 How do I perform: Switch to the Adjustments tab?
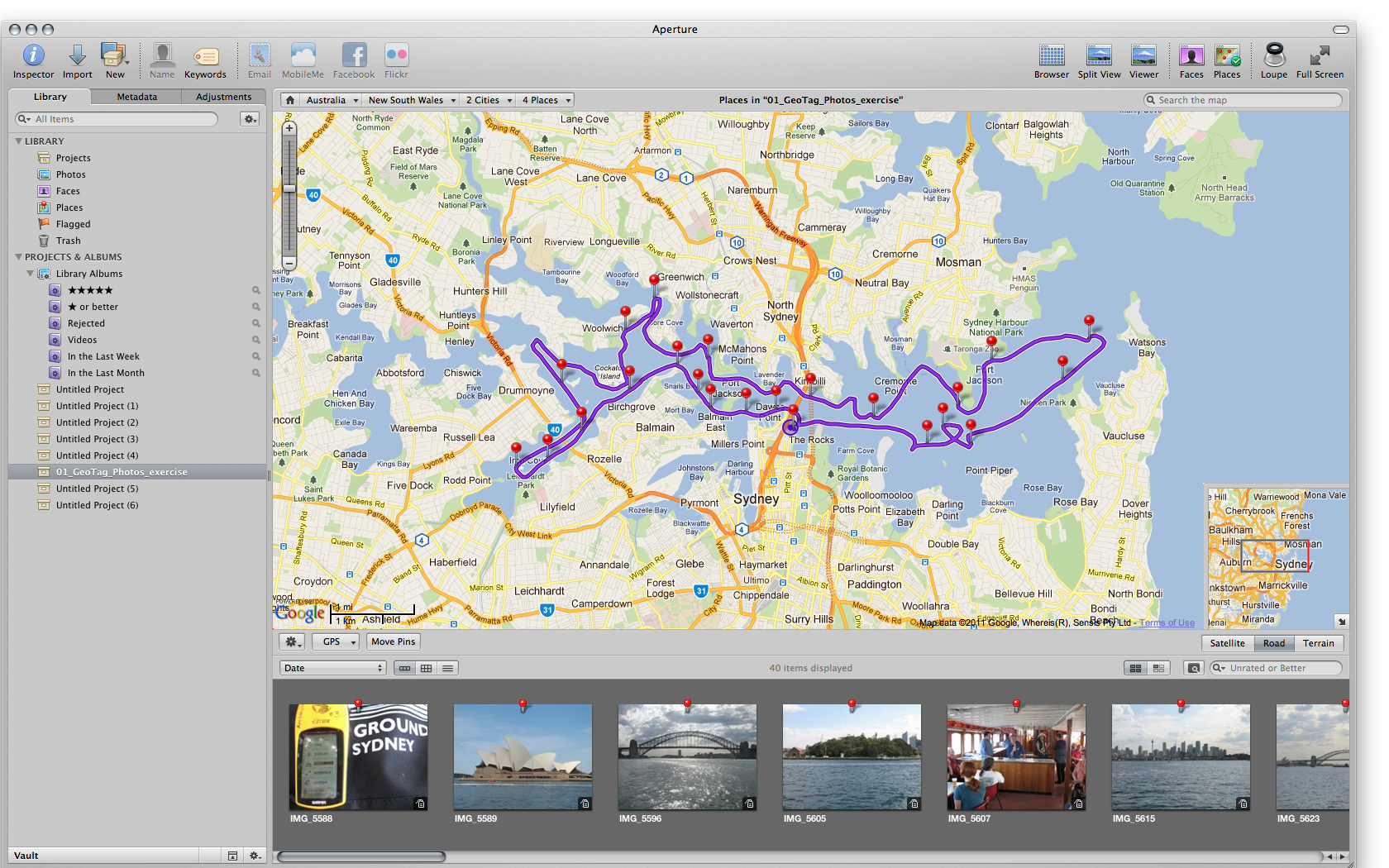(x=223, y=97)
